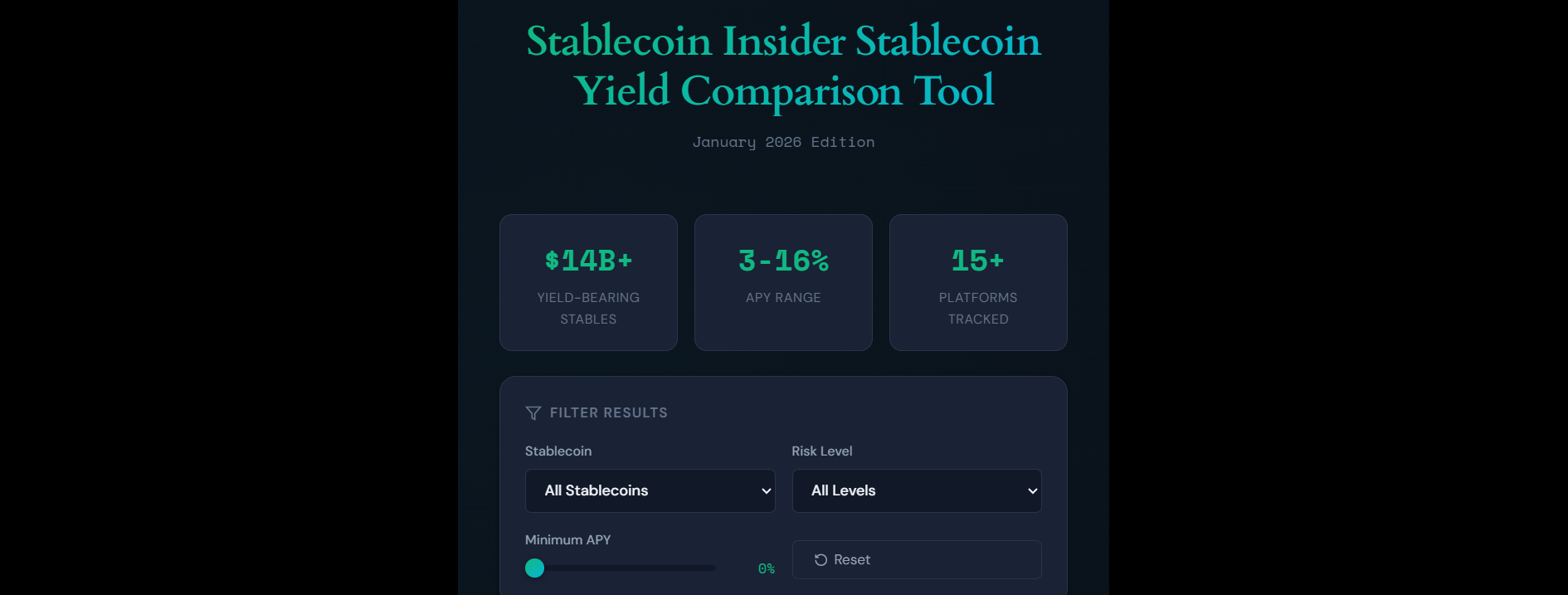
Task: Click the APY RANGE card
Action: (x=783, y=282)
